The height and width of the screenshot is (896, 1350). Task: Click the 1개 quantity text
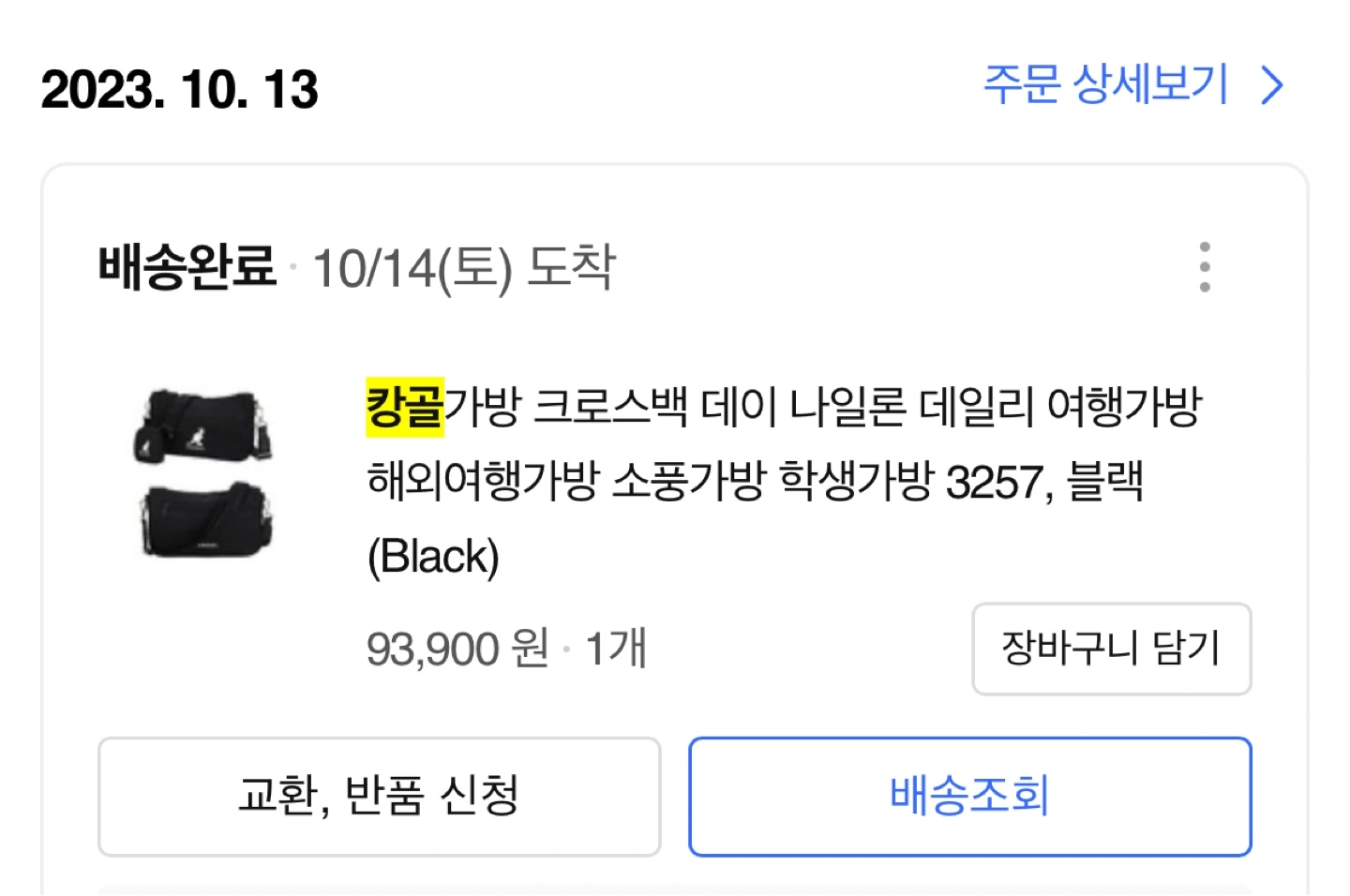point(616,649)
